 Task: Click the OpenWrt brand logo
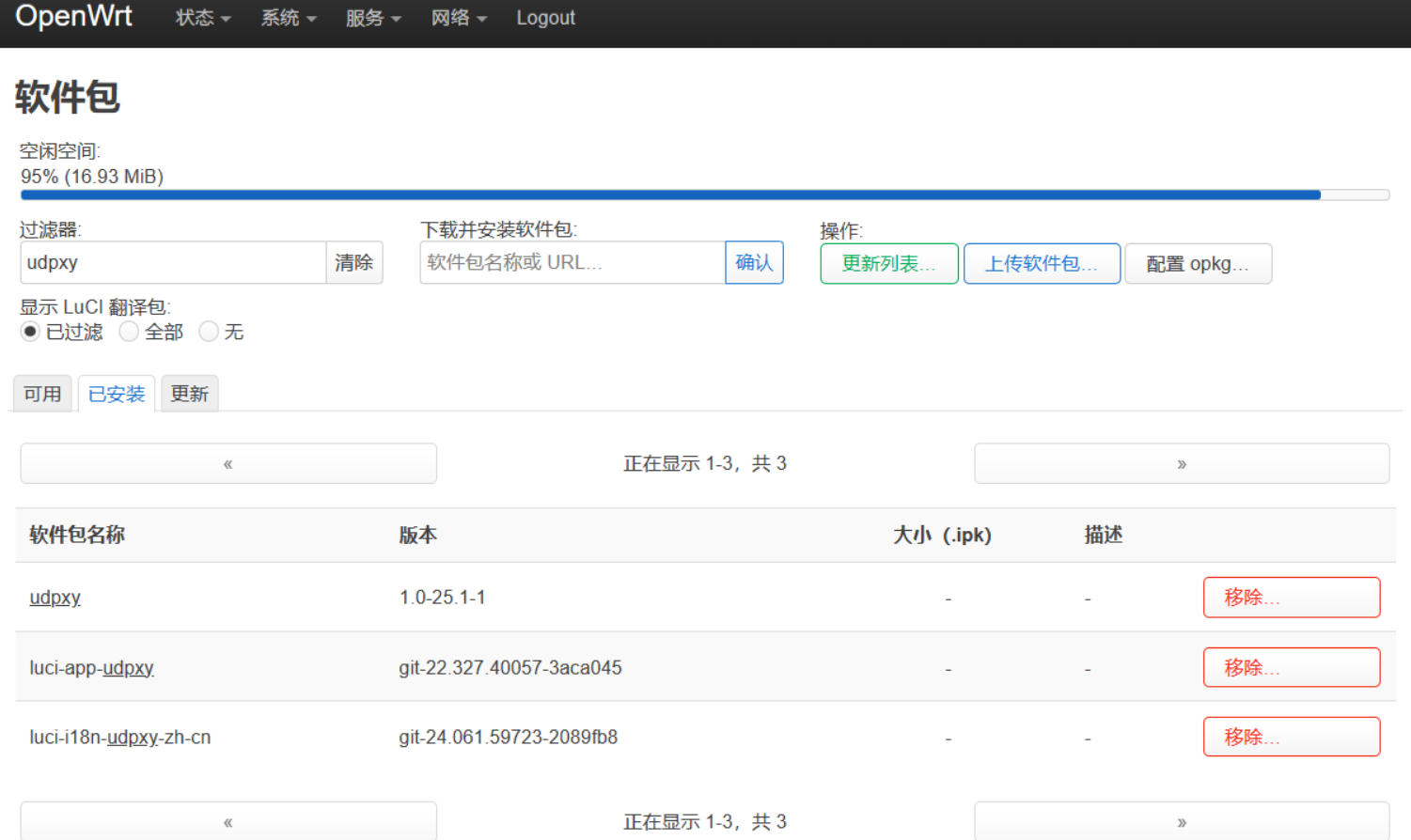(74, 16)
